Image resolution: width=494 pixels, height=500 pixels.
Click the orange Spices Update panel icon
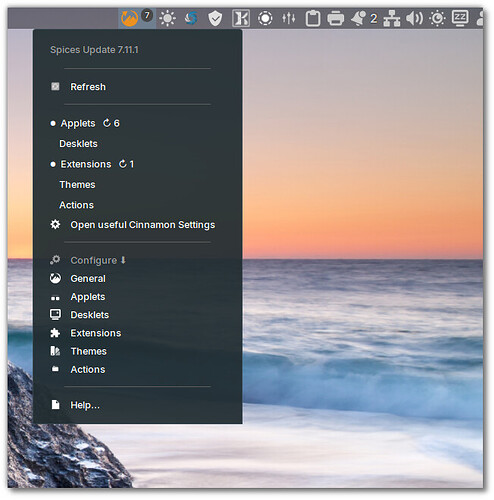[129, 18]
